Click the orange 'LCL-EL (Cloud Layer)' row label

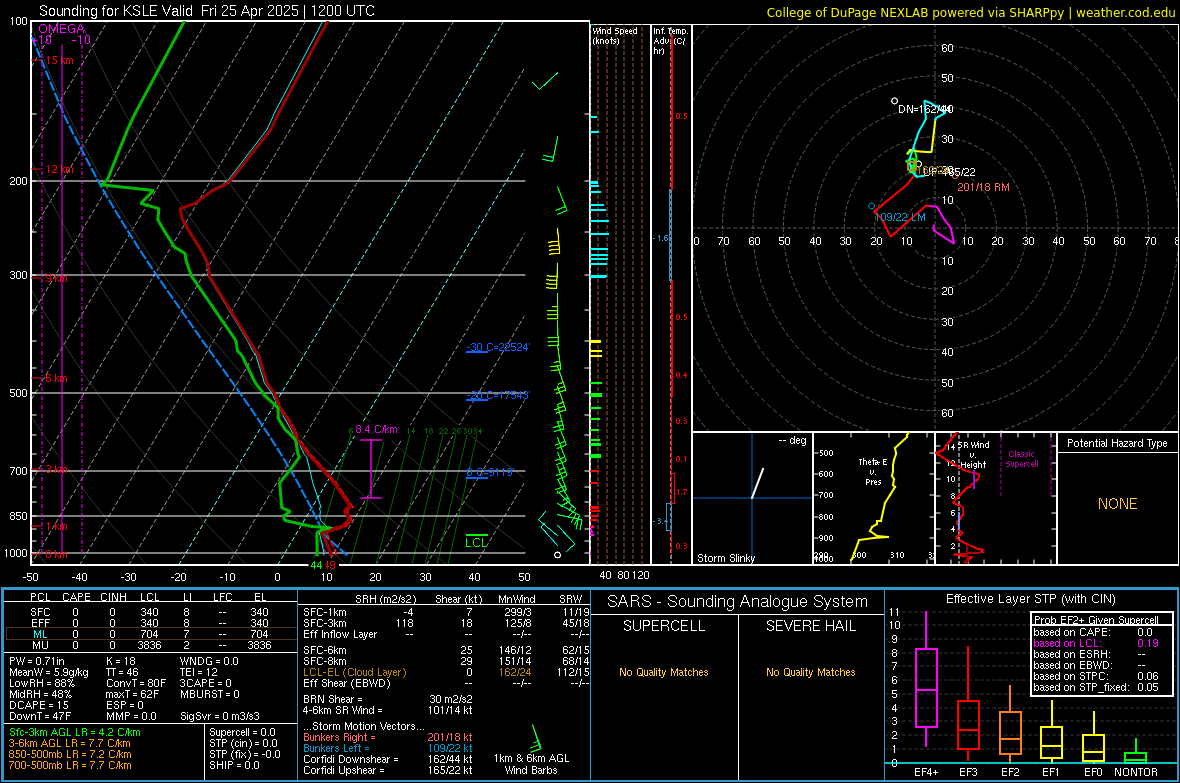coord(354,672)
